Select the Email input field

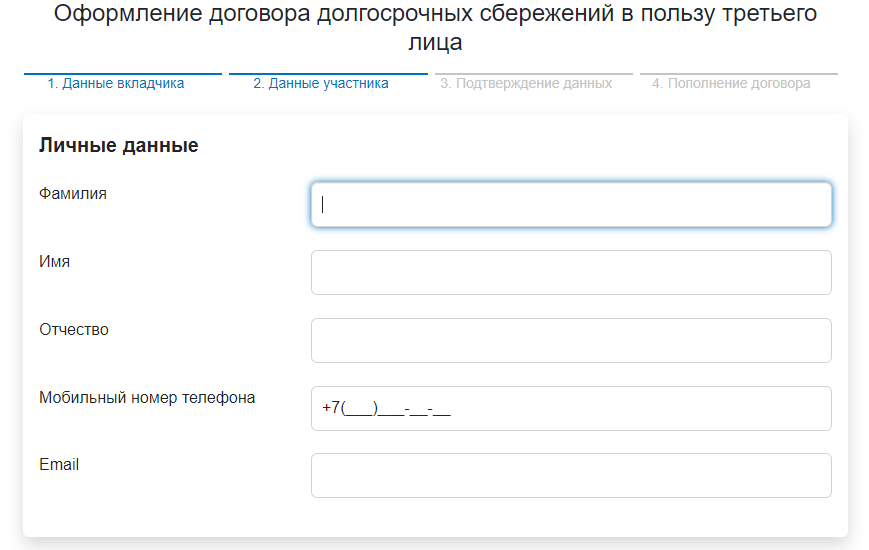pos(571,476)
